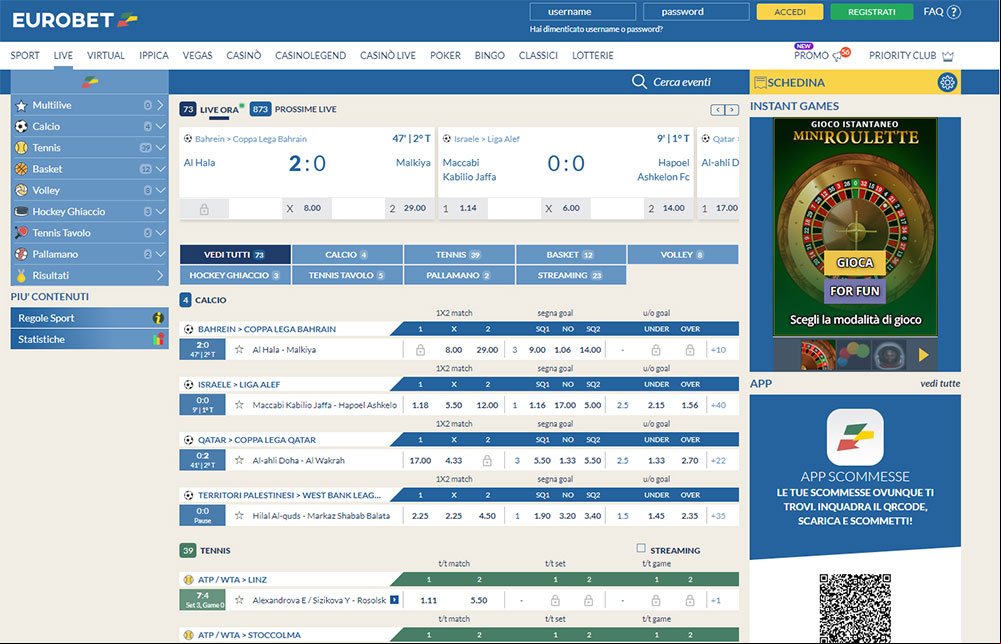Click the Hockey Ghiaccio puck icon
Screen dimensions: 1001x644
click(21, 211)
